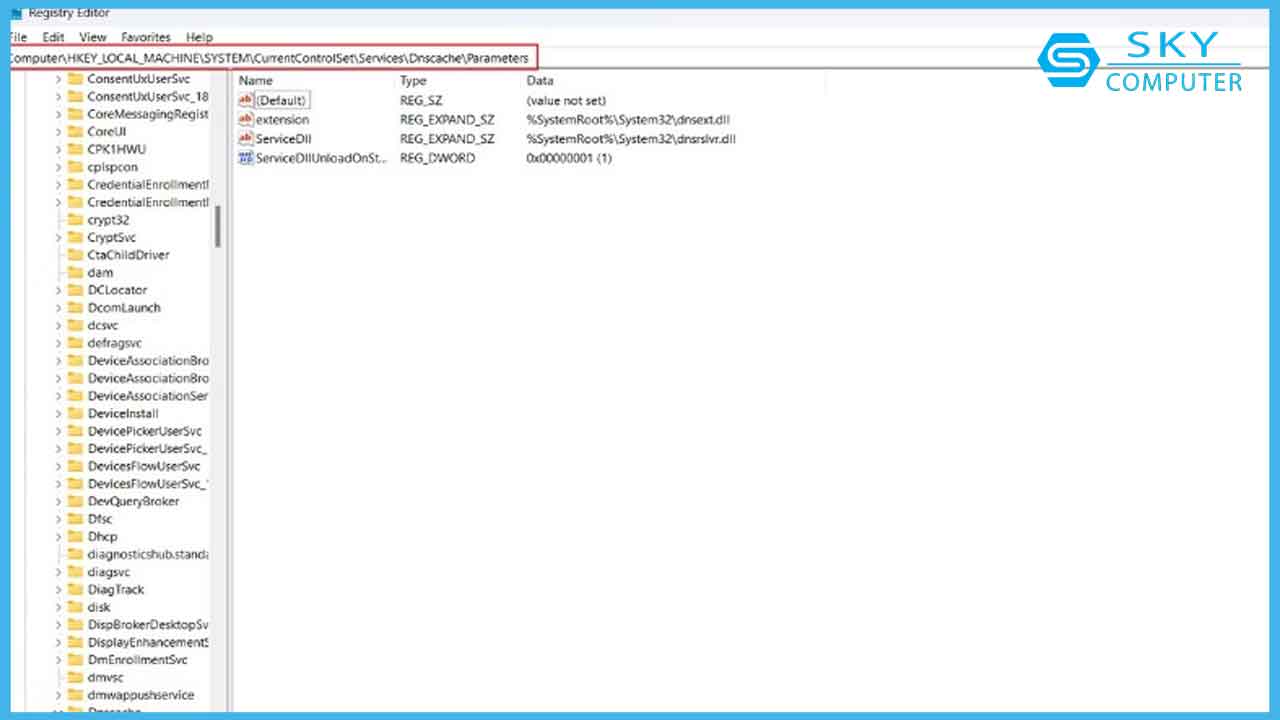
Task: Expand the DisplayEnhancementS key chevron
Action: (x=58, y=642)
